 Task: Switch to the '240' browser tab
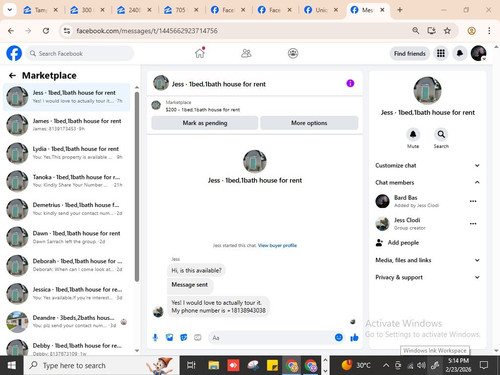[x=134, y=10]
